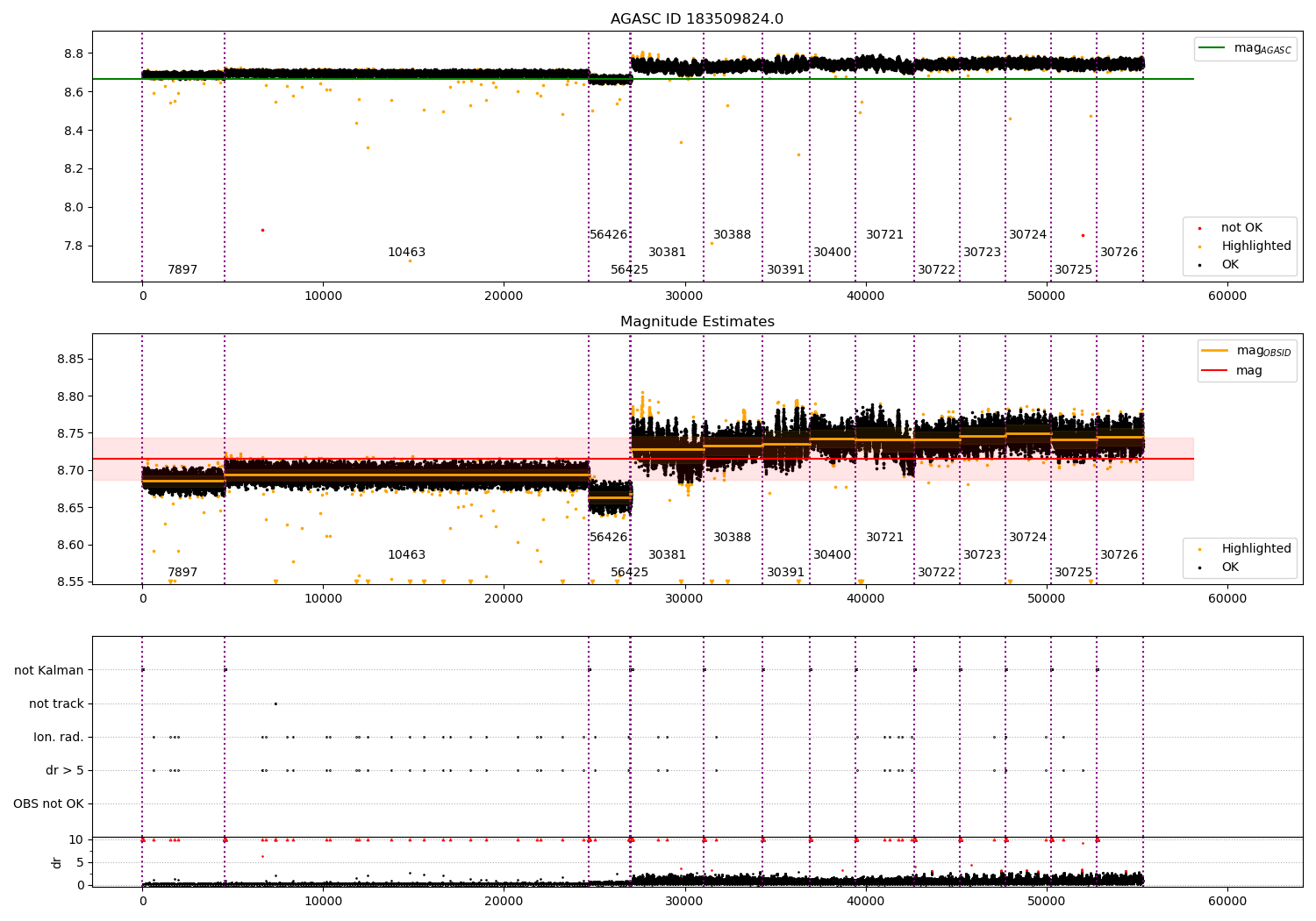Click the 10000 x-axis tick in bottom plot
The image size is (1316, 921).
click(x=324, y=901)
